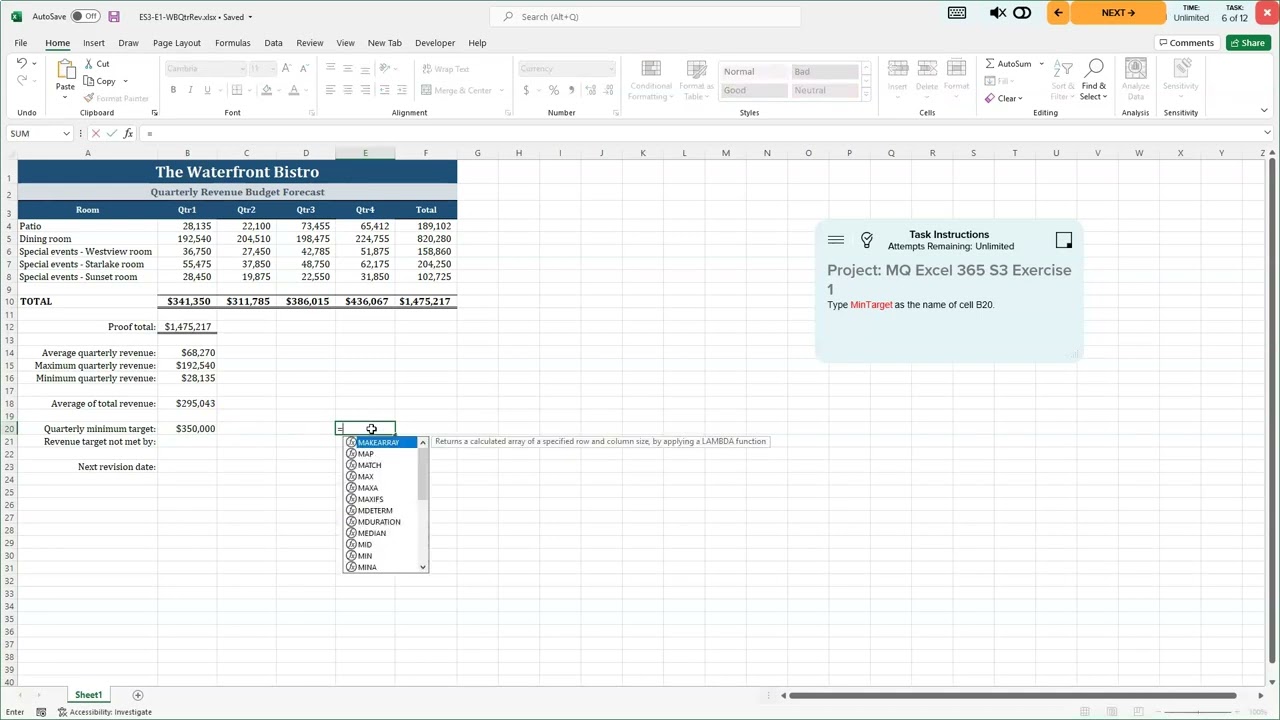Open the Currency number format dropdown
This screenshot has height=720, width=1280.
(x=610, y=69)
